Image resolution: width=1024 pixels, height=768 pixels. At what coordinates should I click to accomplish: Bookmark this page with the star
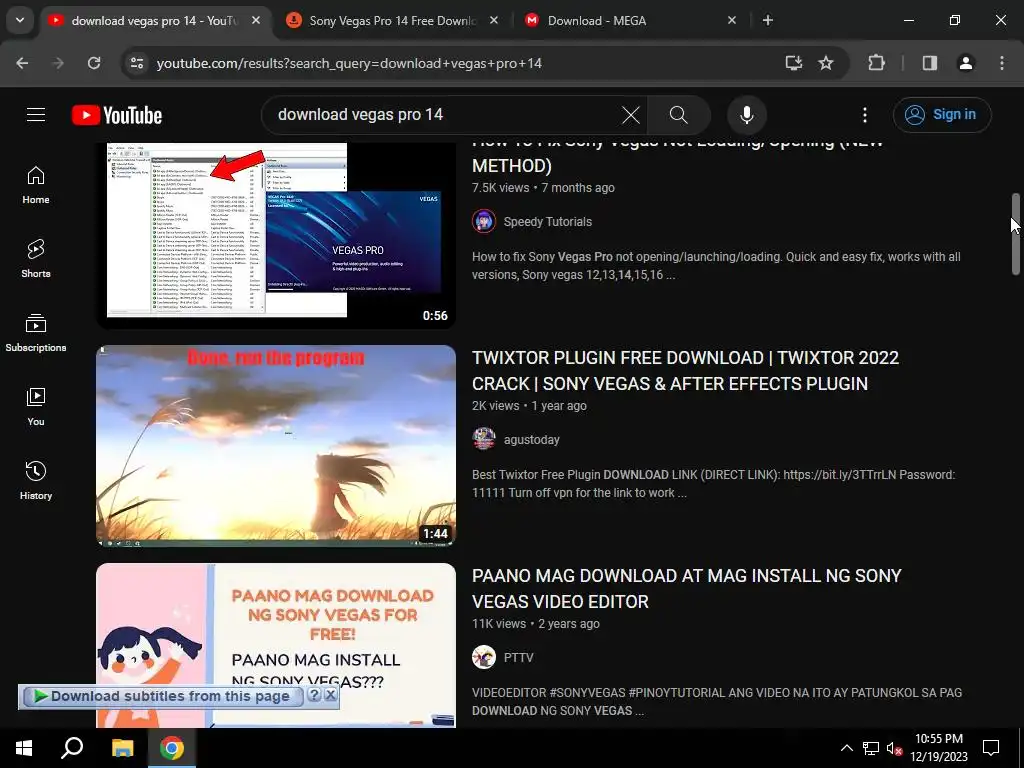[x=826, y=63]
